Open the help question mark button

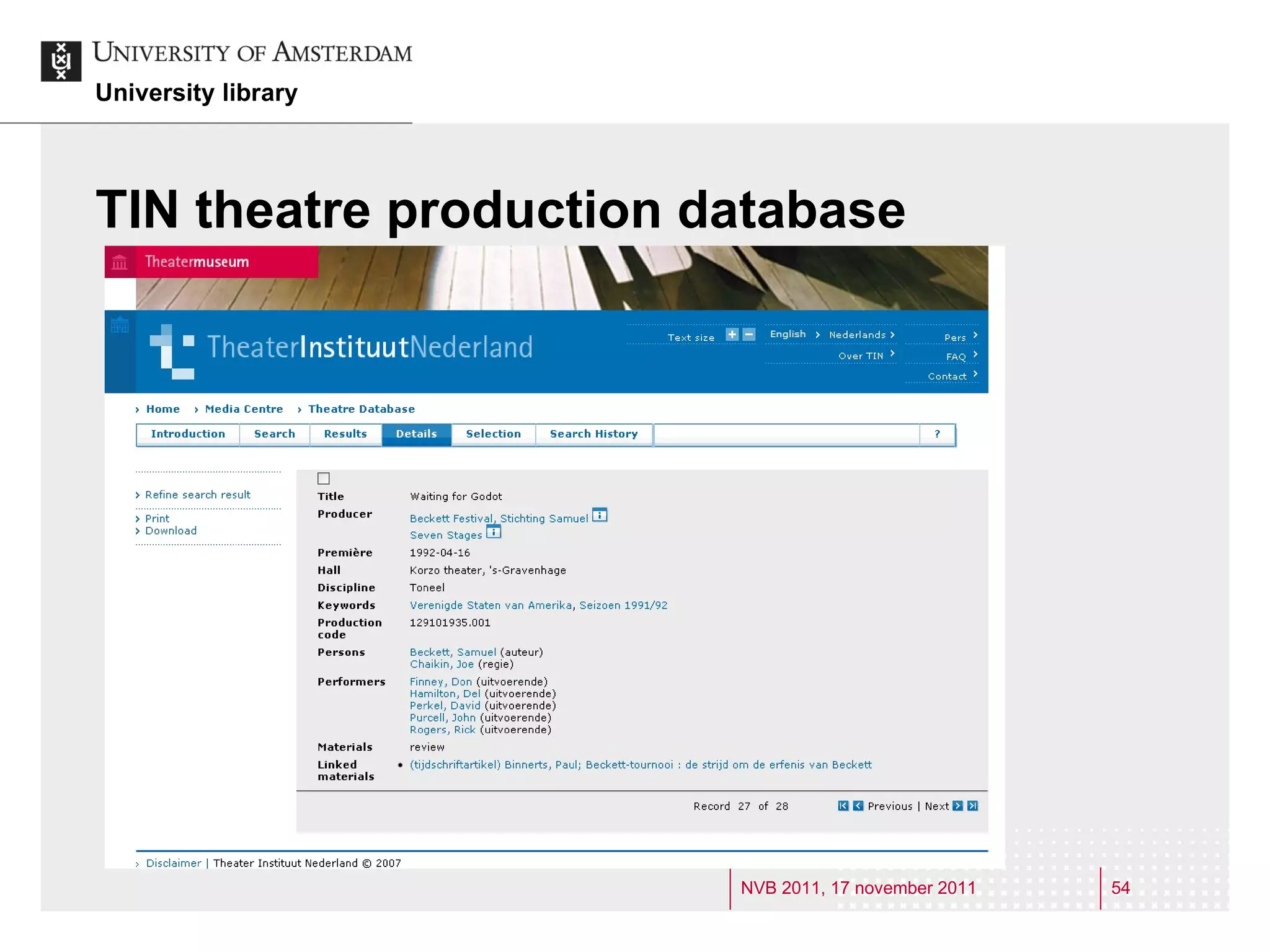coord(938,434)
